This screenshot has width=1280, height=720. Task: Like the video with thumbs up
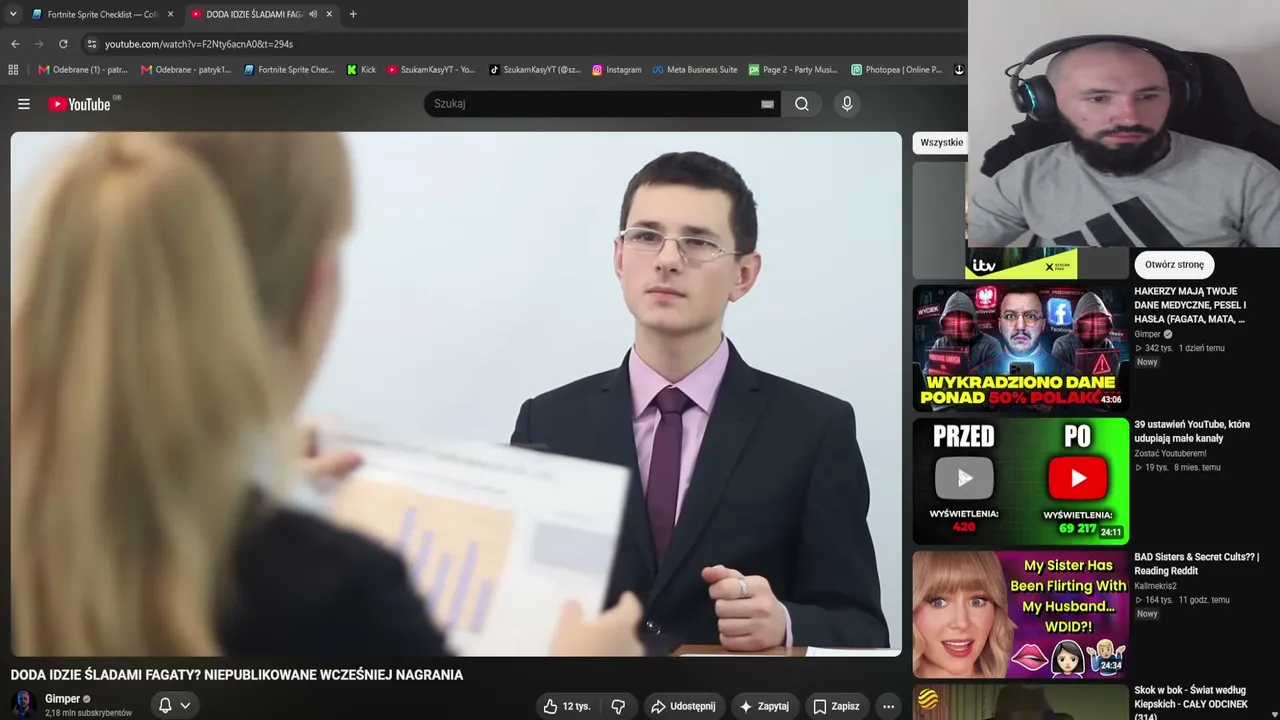pos(567,706)
